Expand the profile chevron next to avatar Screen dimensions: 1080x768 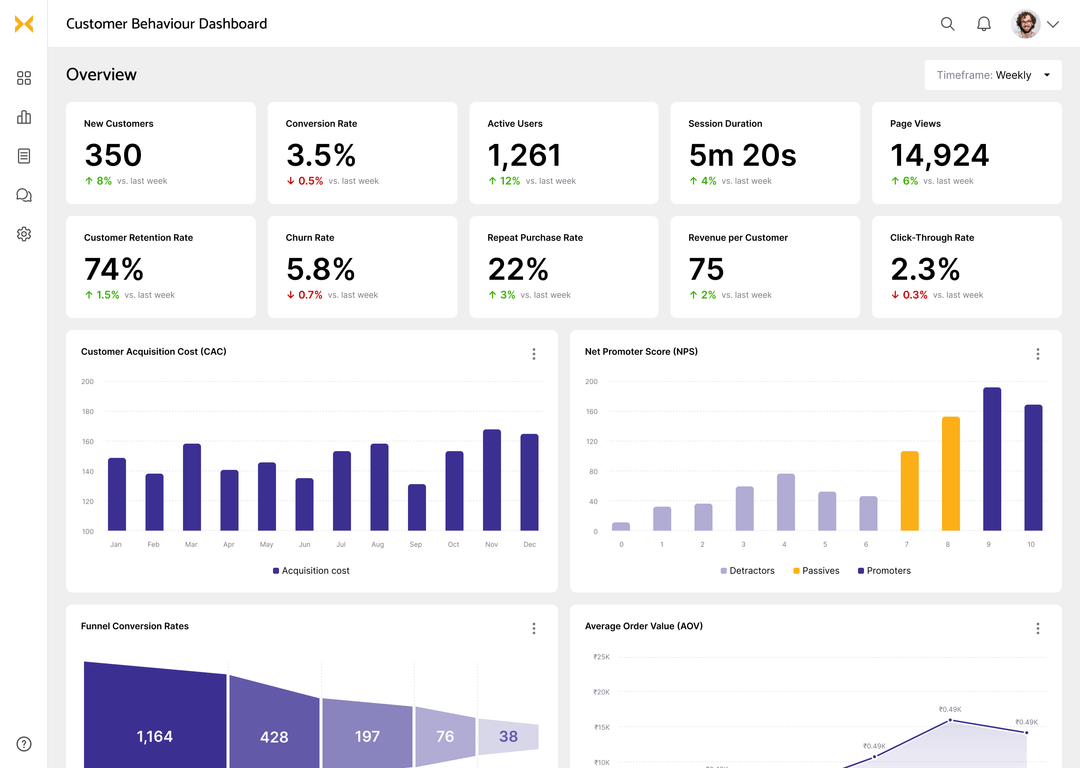[1053, 23]
